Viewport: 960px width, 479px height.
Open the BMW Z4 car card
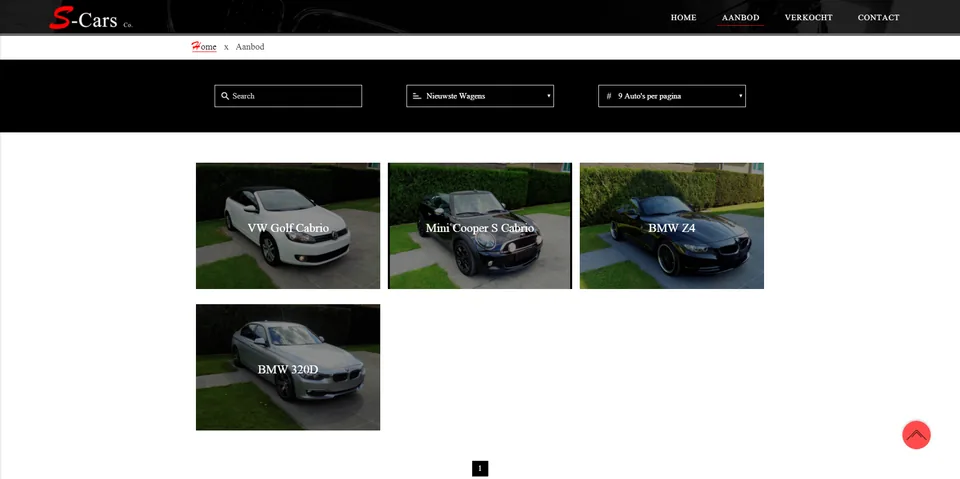click(x=672, y=226)
